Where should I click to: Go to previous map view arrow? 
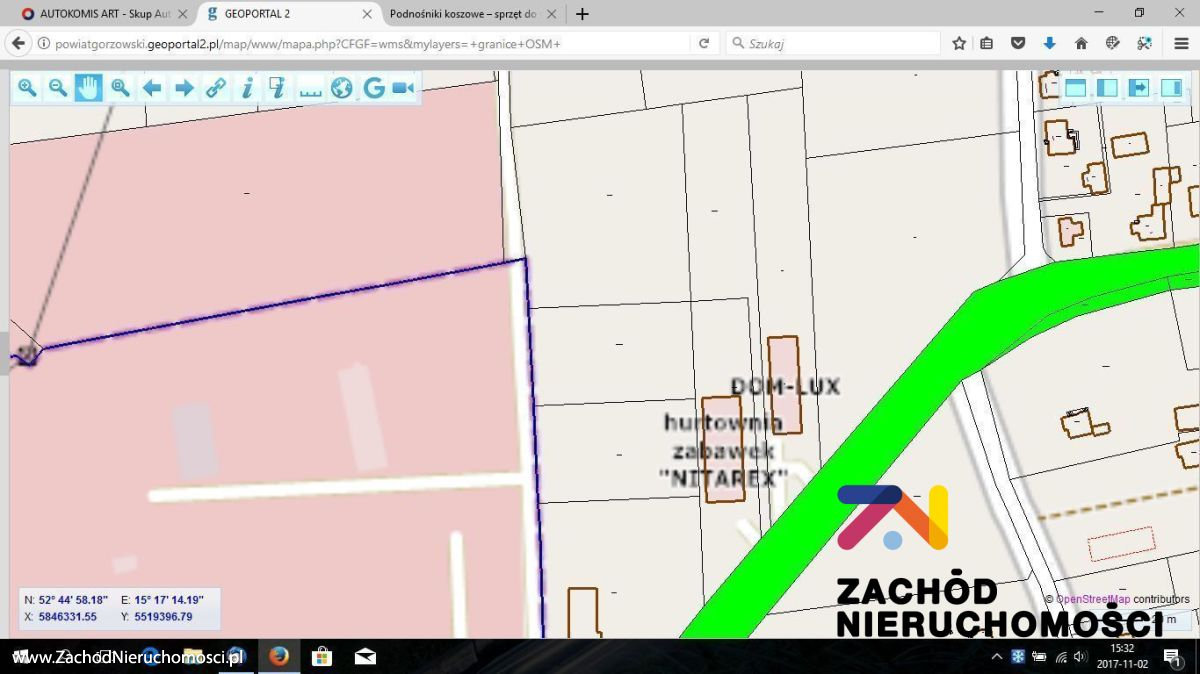152,88
